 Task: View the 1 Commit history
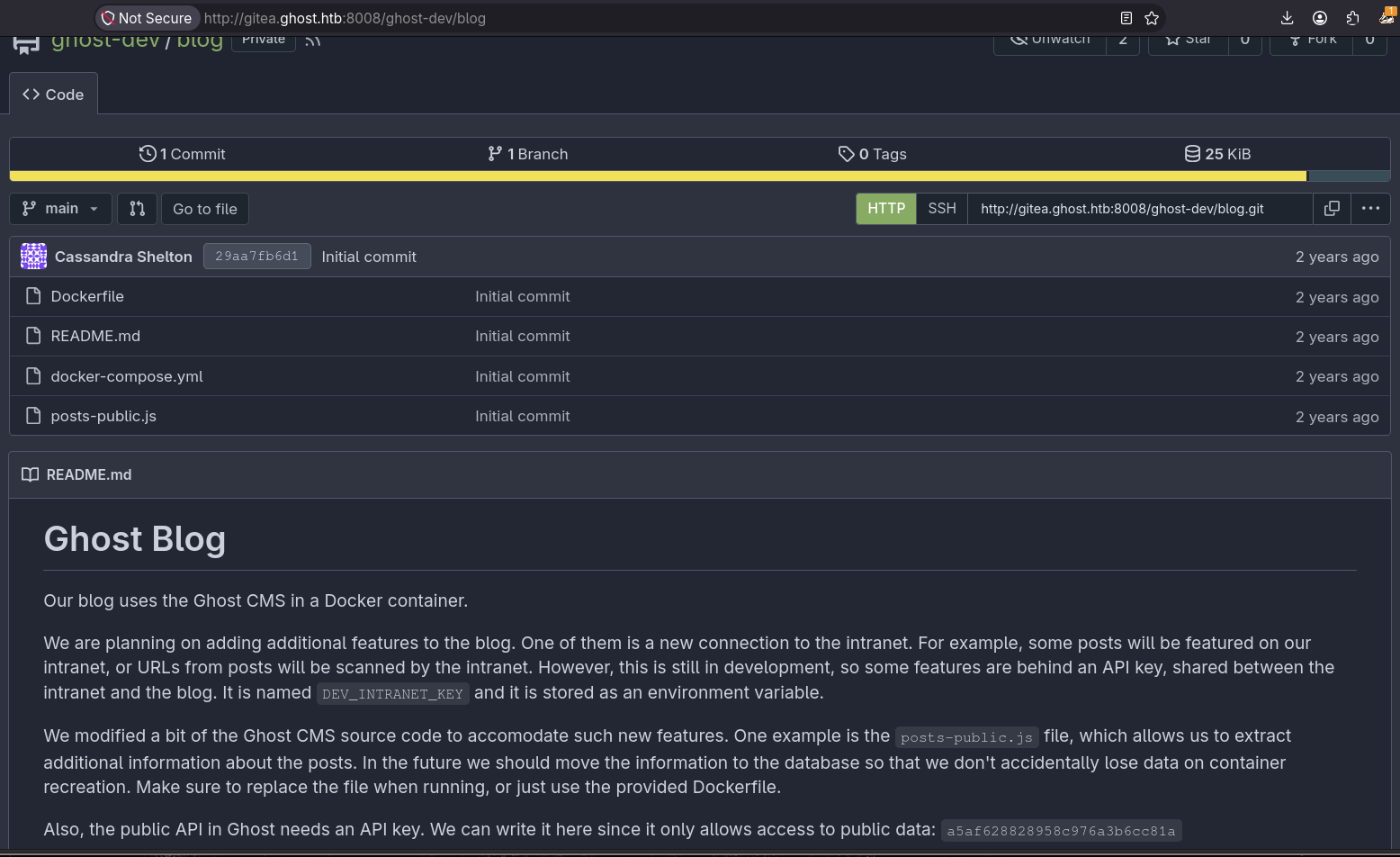click(183, 154)
